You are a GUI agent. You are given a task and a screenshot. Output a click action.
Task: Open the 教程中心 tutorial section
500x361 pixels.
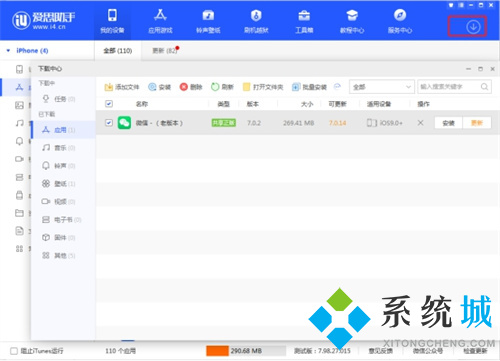pos(352,21)
